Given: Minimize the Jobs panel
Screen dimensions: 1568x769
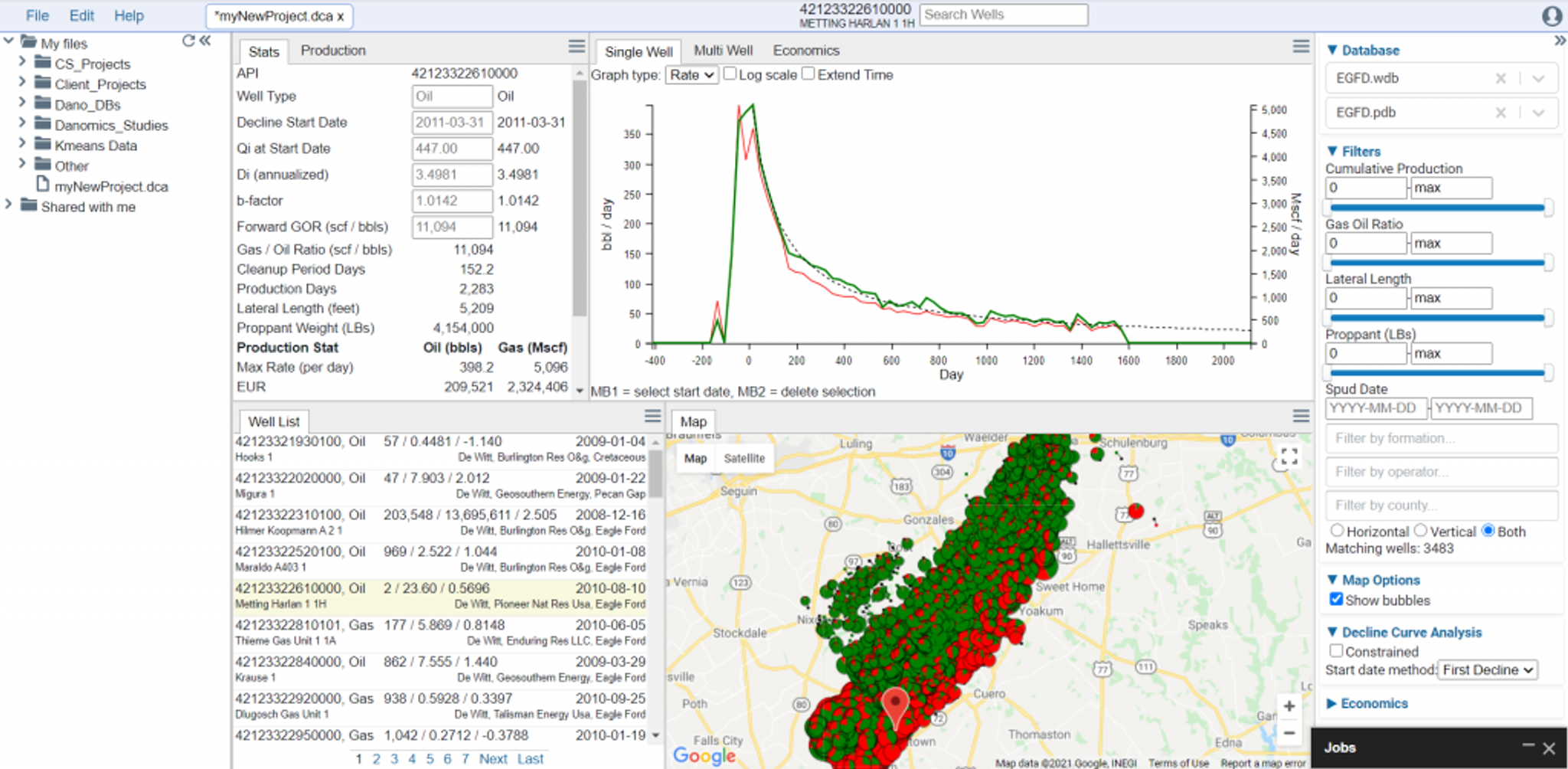Looking at the screenshot, I should pos(1528,746).
